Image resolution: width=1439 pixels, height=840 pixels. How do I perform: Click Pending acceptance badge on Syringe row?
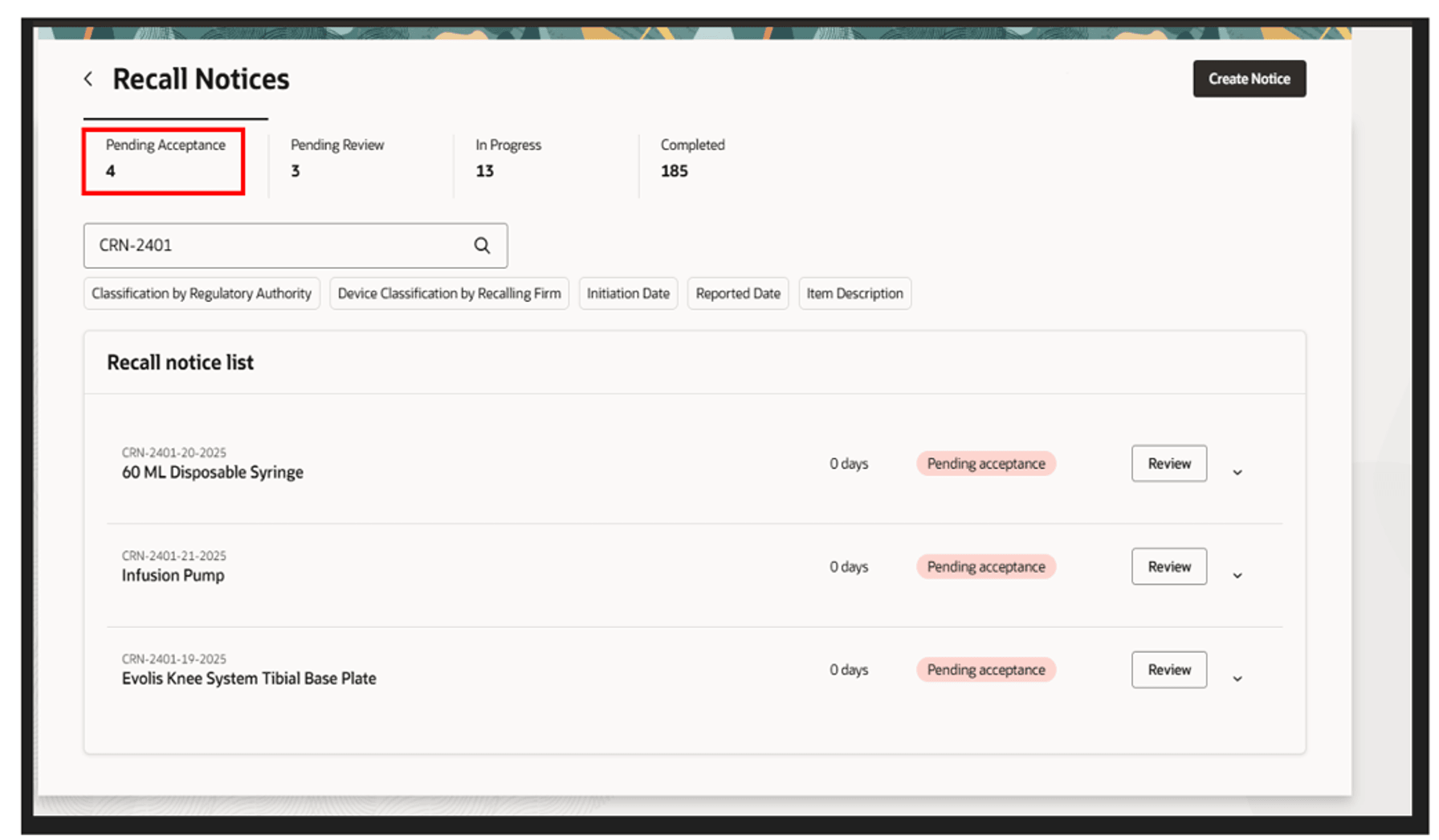986,463
